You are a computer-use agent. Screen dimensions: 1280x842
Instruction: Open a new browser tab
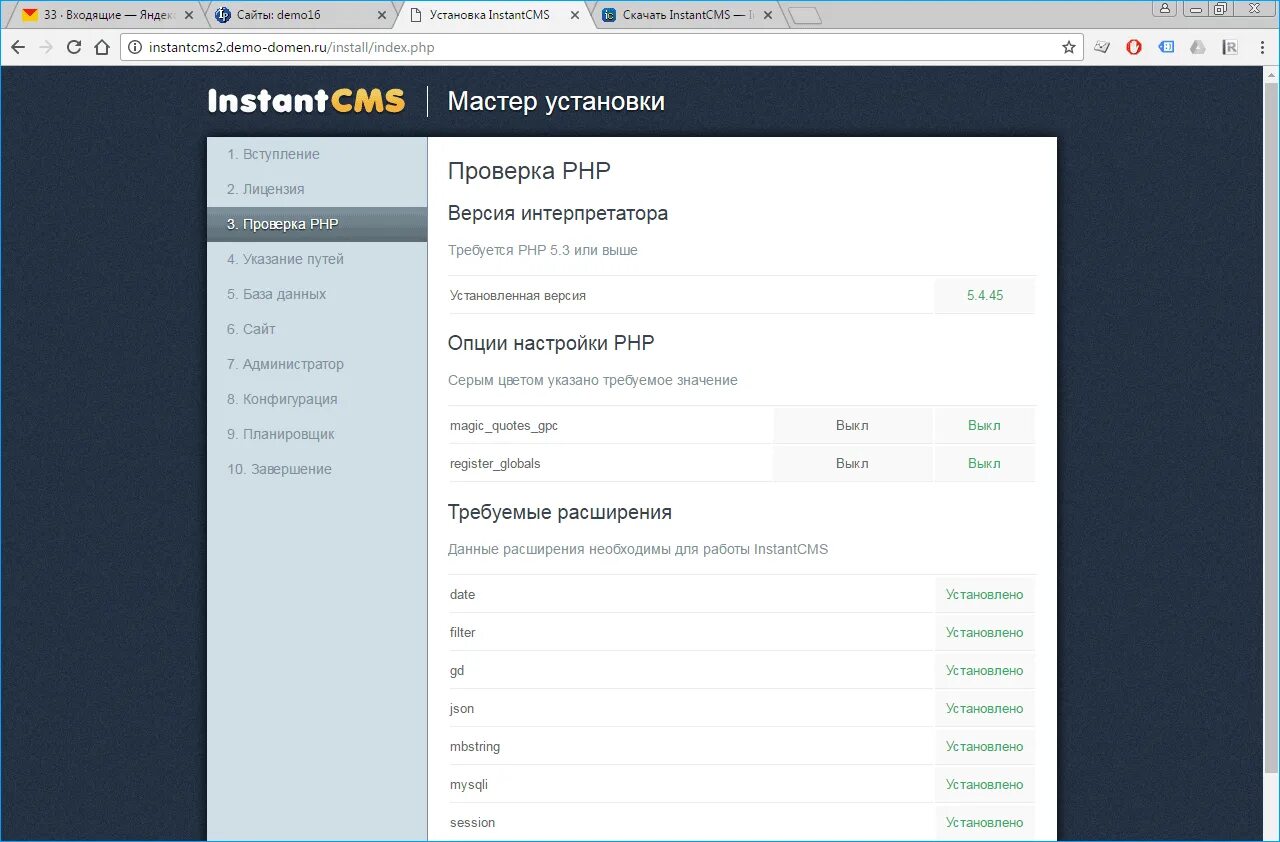[x=804, y=16]
